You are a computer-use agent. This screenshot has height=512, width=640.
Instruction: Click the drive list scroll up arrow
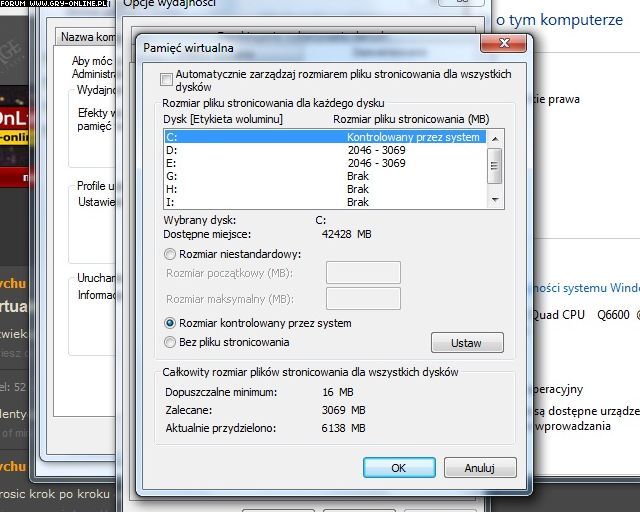[x=494, y=138]
